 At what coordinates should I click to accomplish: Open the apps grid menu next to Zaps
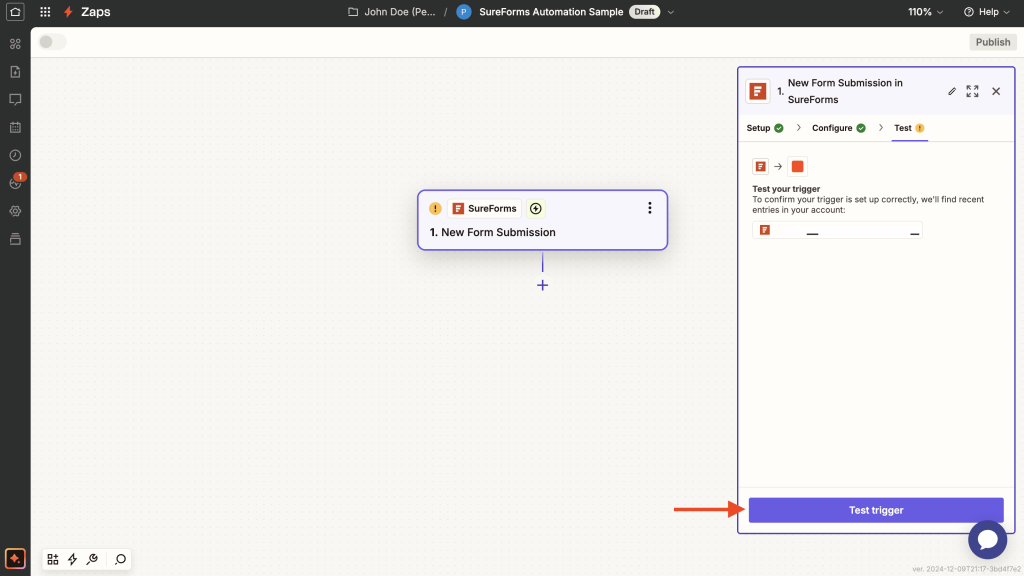click(45, 12)
